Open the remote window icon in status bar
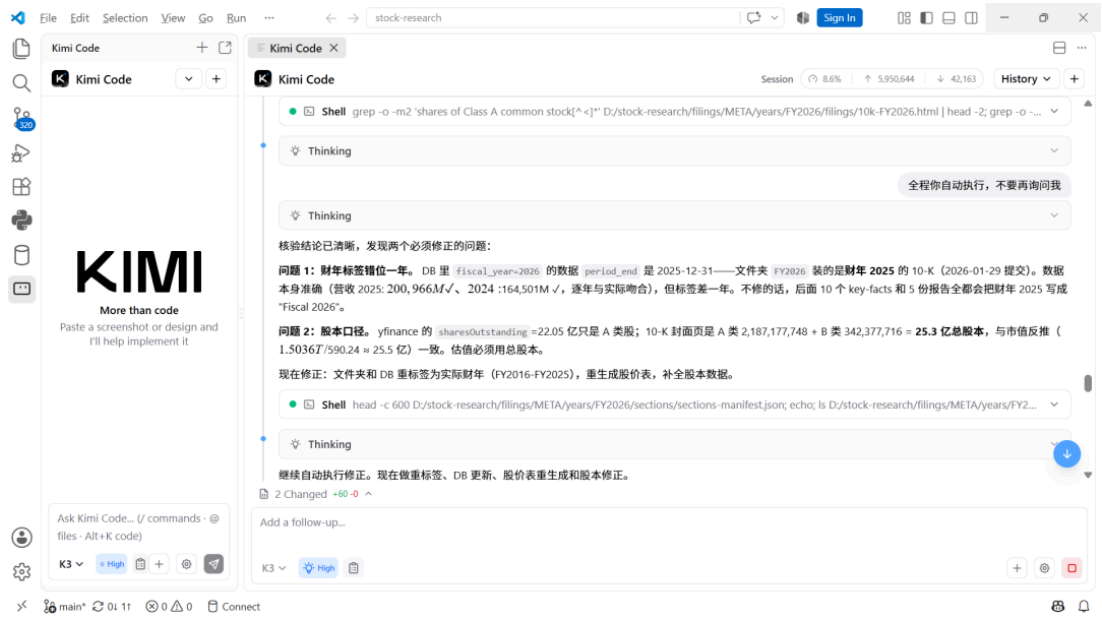Screen dimensions: 1102x621 click(x=22, y=606)
